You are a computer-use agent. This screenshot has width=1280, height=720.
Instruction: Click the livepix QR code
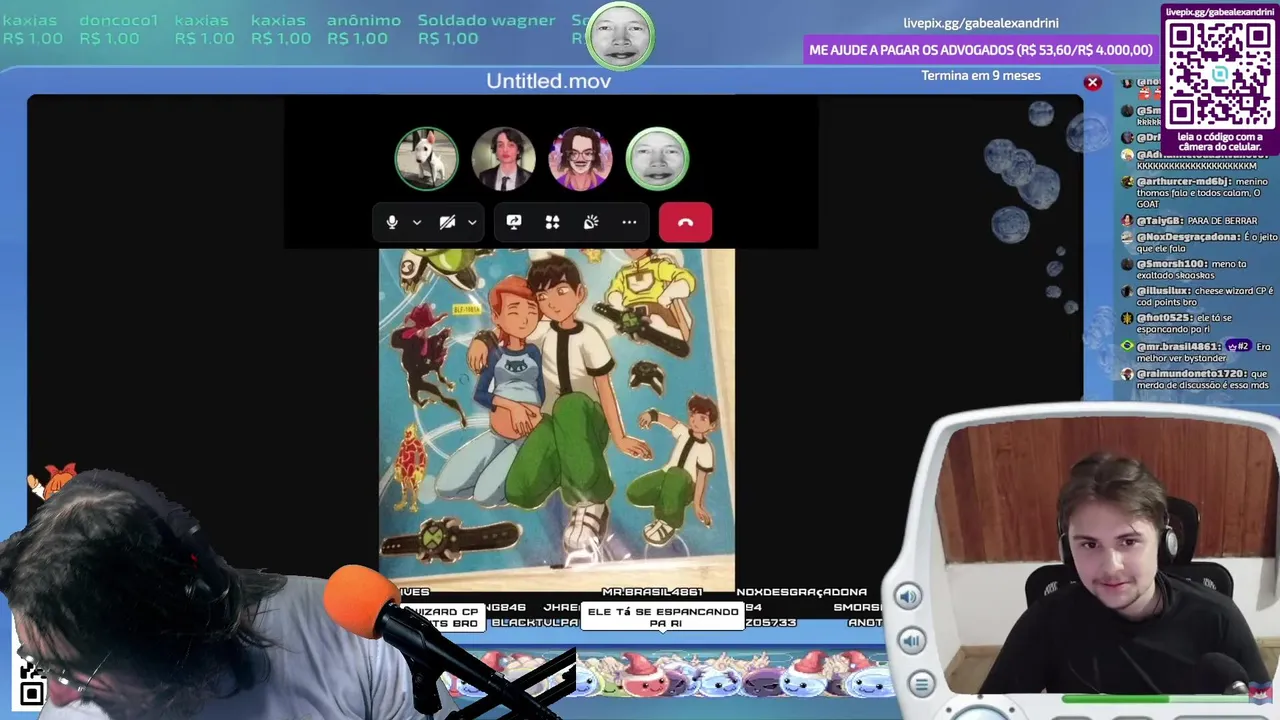(x=1220, y=72)
